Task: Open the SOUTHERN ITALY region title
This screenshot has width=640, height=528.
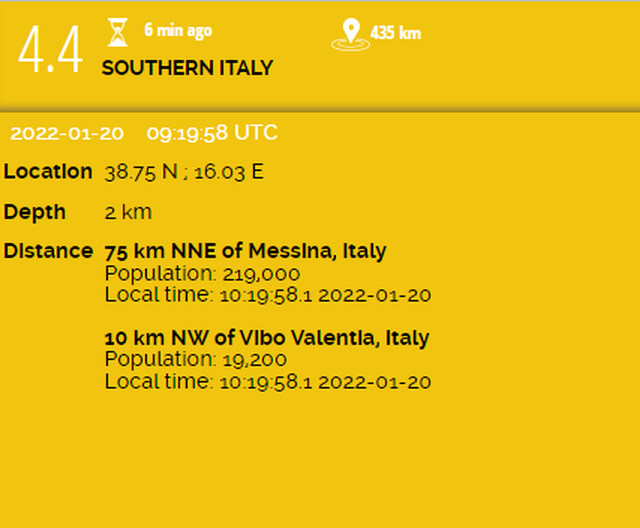Action: tap(187, 68)
